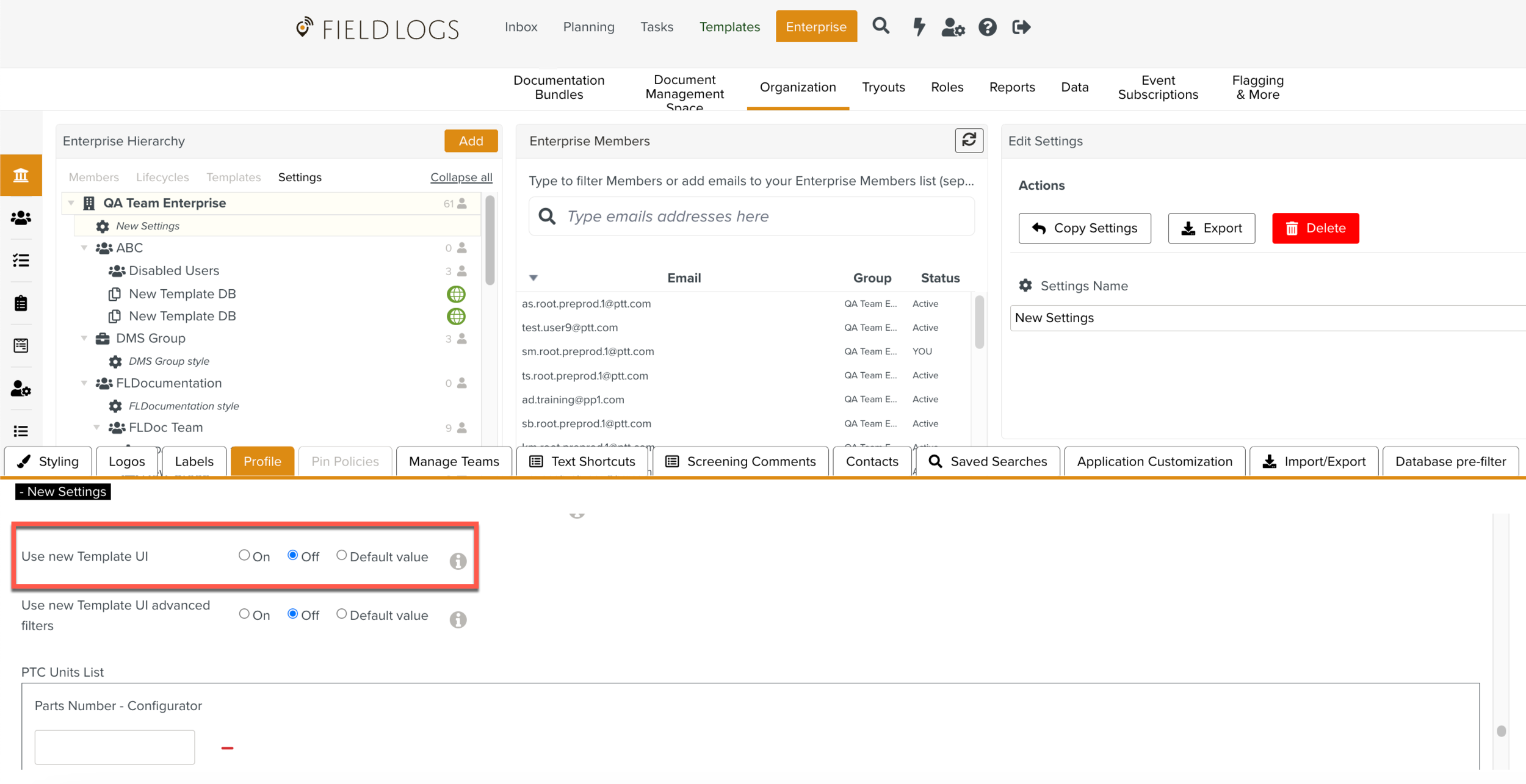This screenshot has width=1526, height=784.
Task: Open the users group icon in left sidebar
Action: point(21,218)
